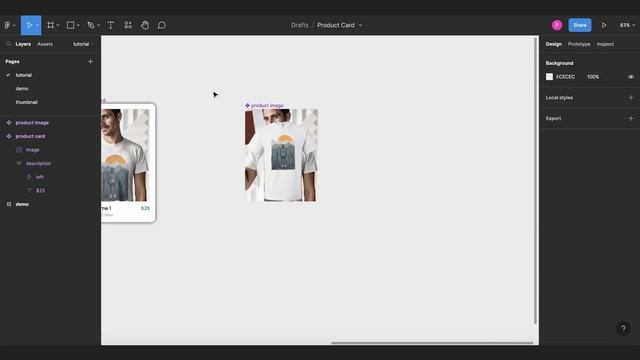Add an export setting with plus icon
The height and width of the screenshot is (360, 640).
pos(631,118)
